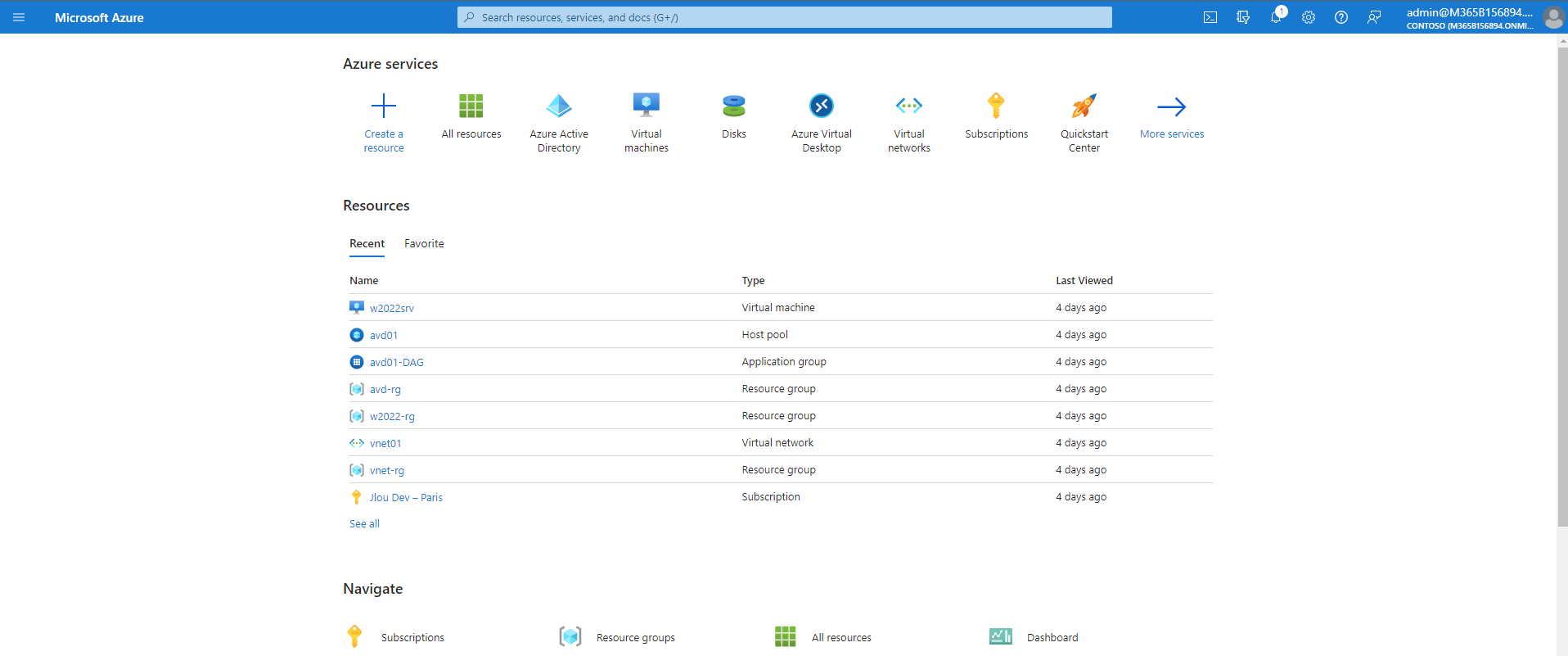Open the w2022srv resource link
Image resolution: width=1568 pixels, height=656 pixels.
pyautogui.click(x=392, y=308)
